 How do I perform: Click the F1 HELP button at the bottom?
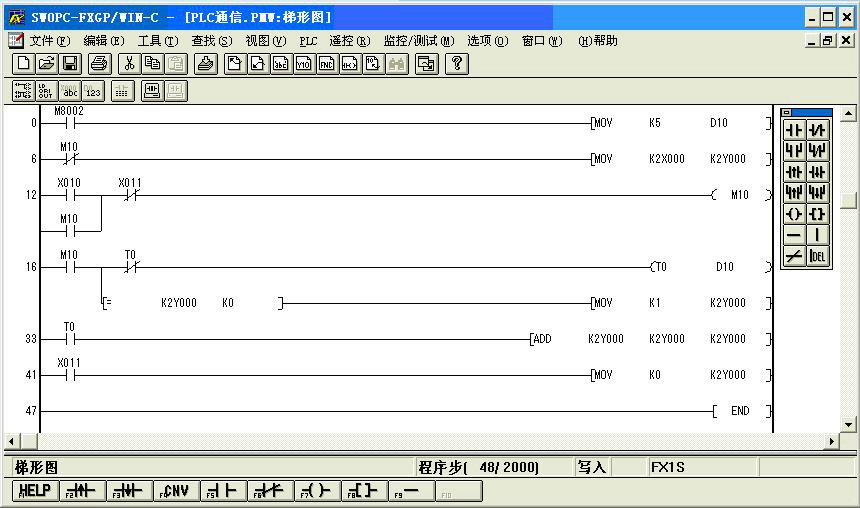point(34,491)
